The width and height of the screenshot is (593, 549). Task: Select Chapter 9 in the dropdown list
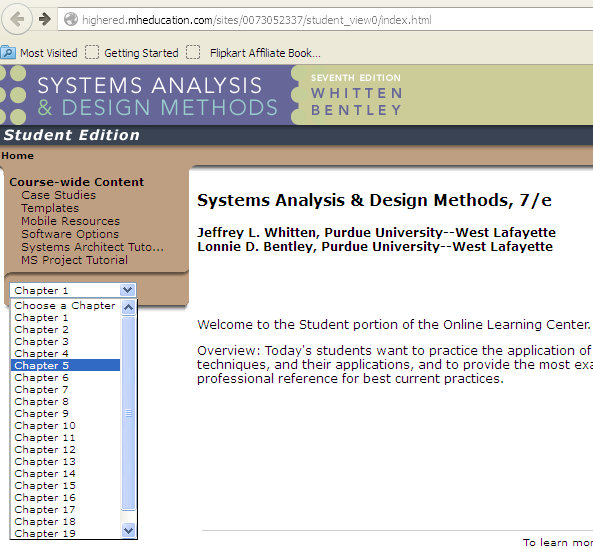[x=65, y=413]
